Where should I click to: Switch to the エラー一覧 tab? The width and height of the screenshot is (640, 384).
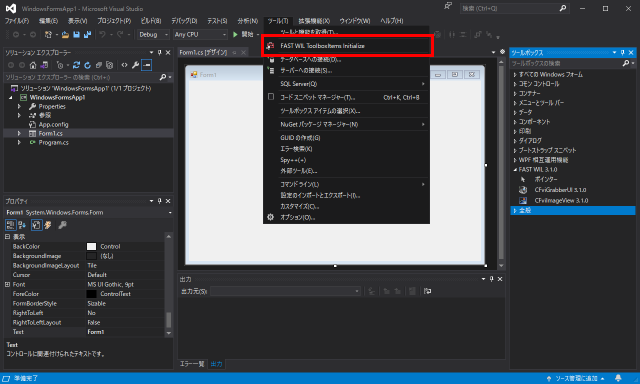point(192,364)
